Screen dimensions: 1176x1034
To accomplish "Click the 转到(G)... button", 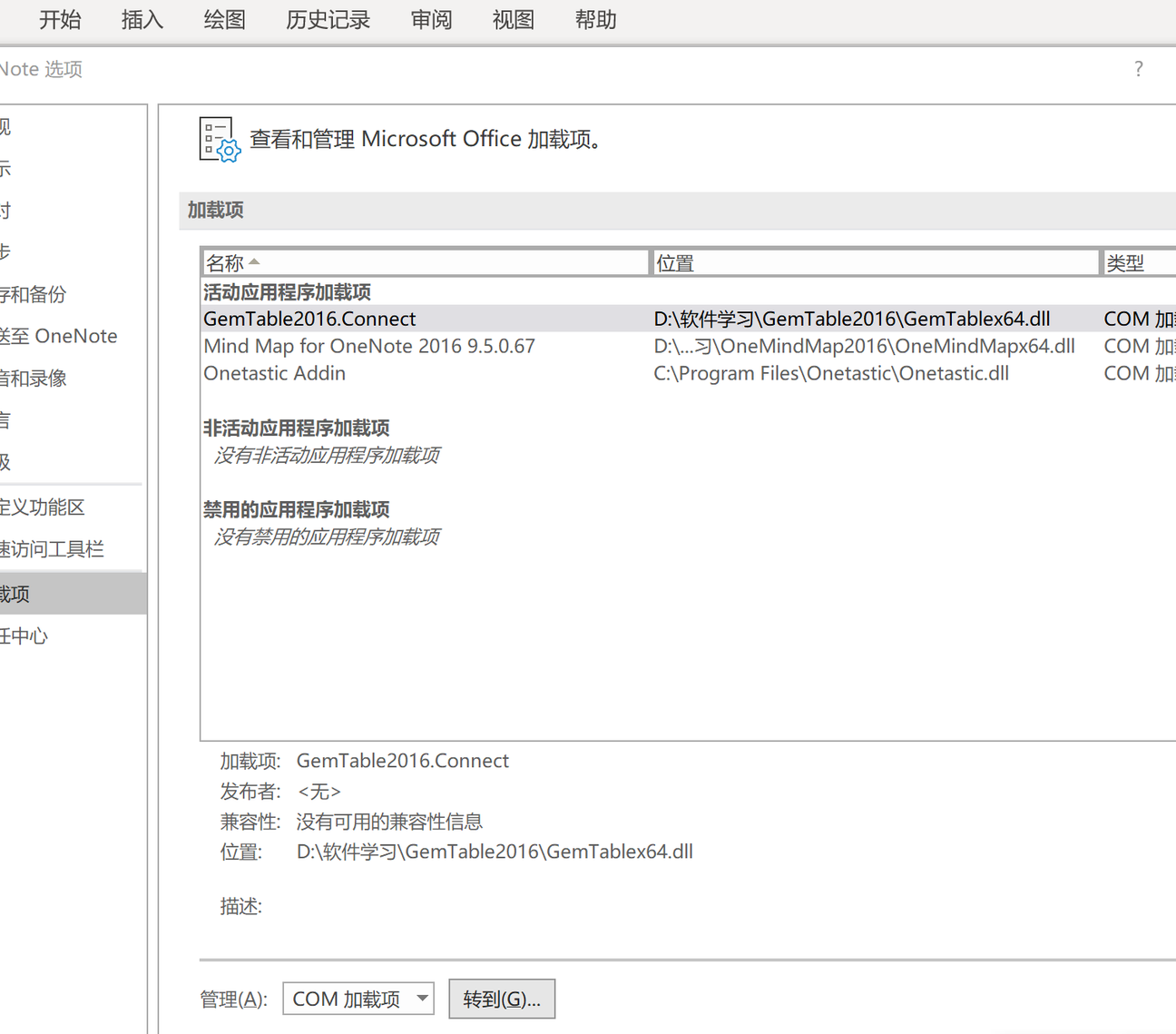I will (502, 999).
